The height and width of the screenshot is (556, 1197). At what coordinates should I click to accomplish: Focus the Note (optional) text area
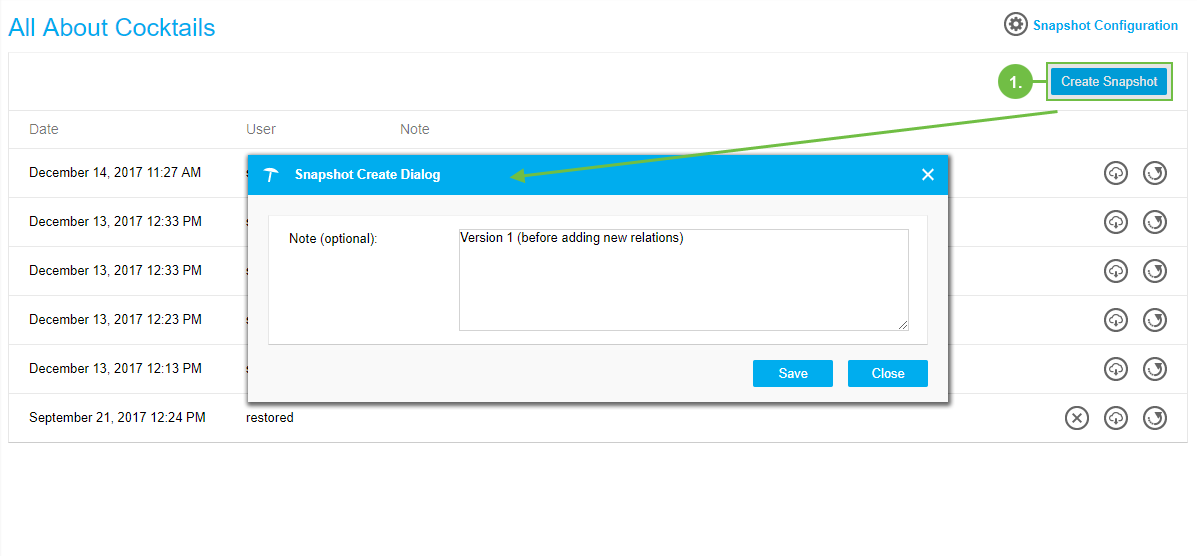683,280
